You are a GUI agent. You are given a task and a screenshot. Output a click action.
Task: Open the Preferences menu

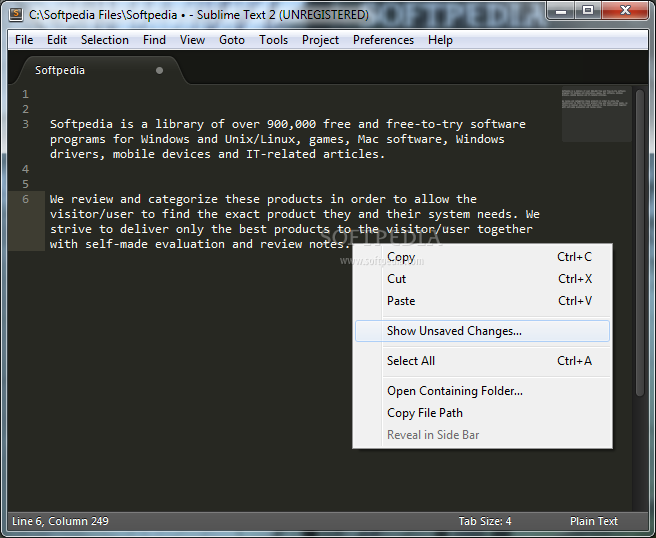pyautogui.click(x=383, y=40)
